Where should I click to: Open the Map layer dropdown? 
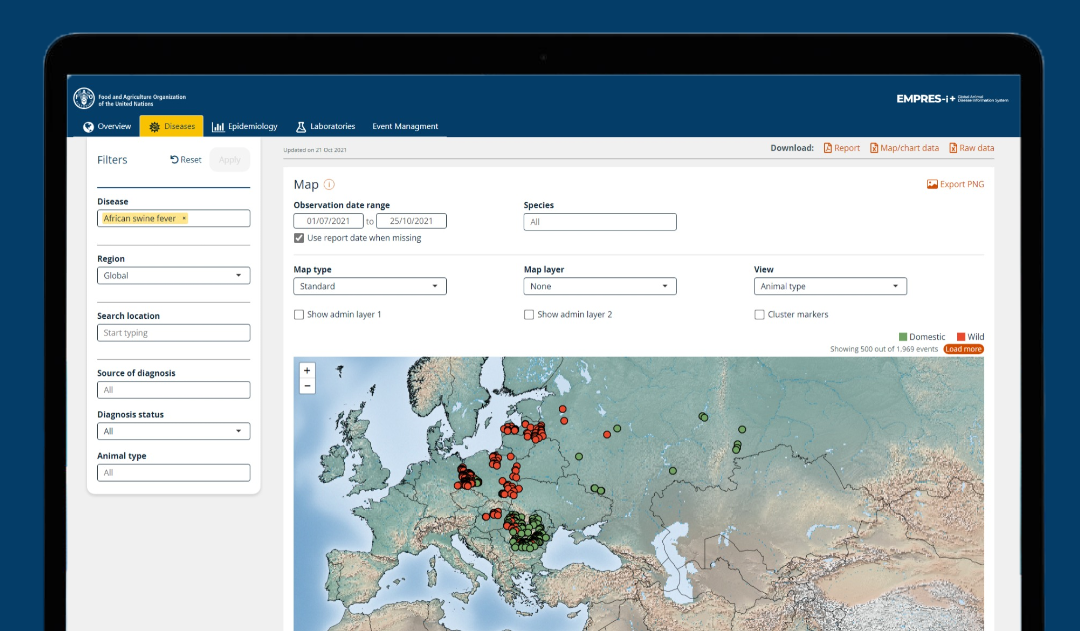pos(600,287)
